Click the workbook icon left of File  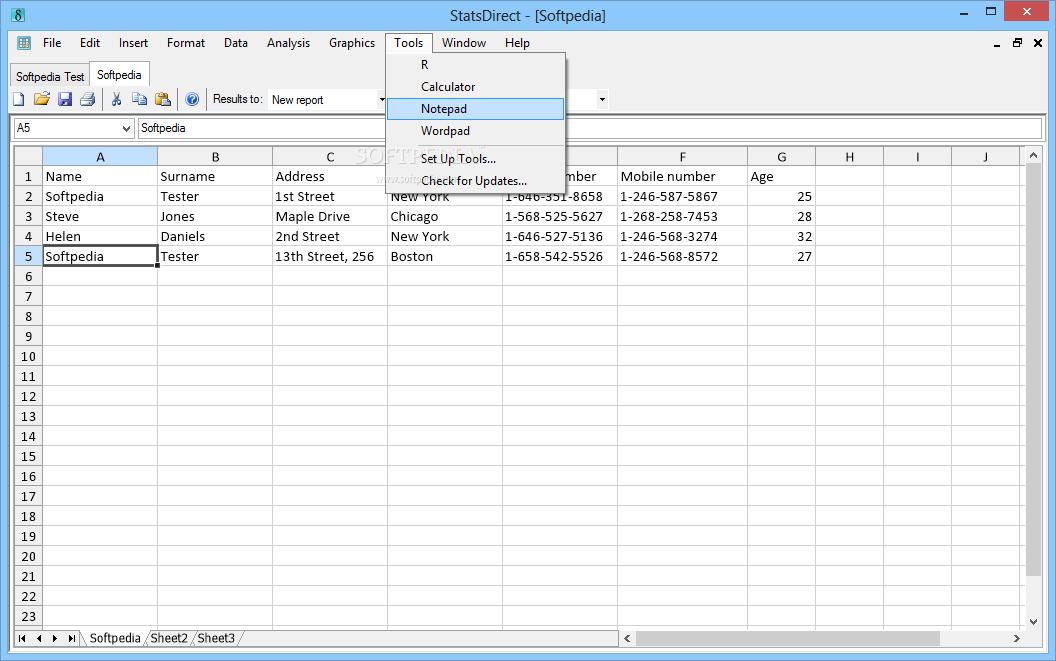tap(24, 43)
